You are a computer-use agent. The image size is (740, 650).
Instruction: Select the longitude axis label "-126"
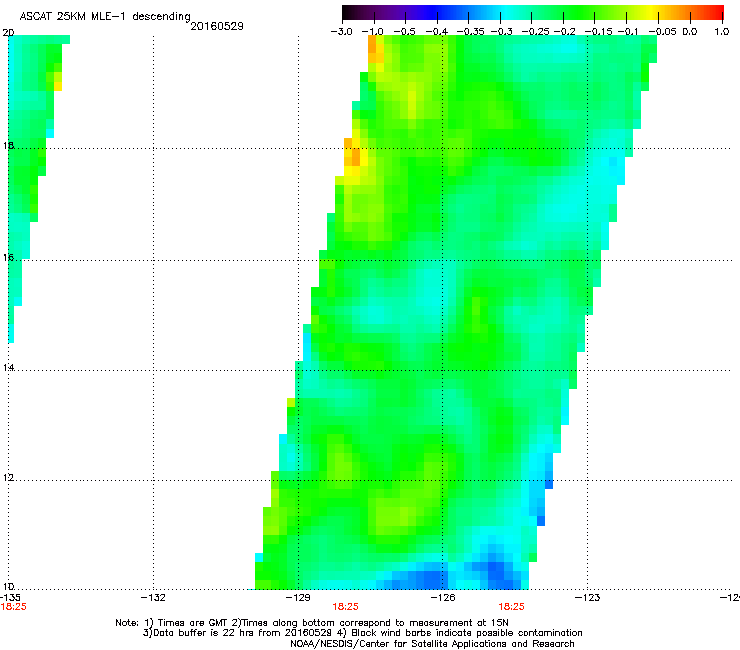(x=443, y=598)
